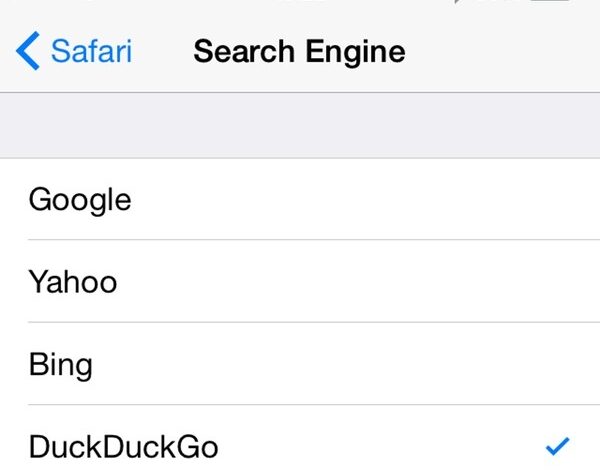Click the blue "Safari" back text
The image size is (600, 470).
(x=92, y=51)
